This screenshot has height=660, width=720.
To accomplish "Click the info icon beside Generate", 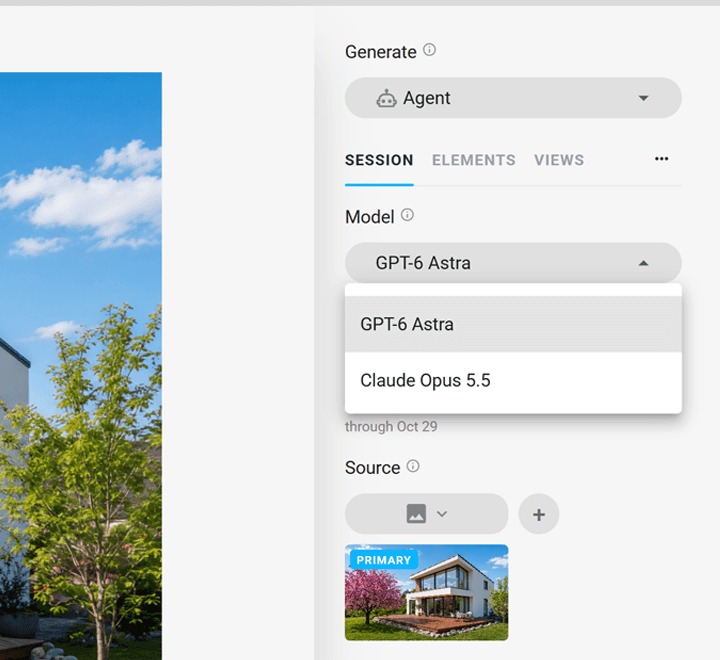I will click(429, 50).
